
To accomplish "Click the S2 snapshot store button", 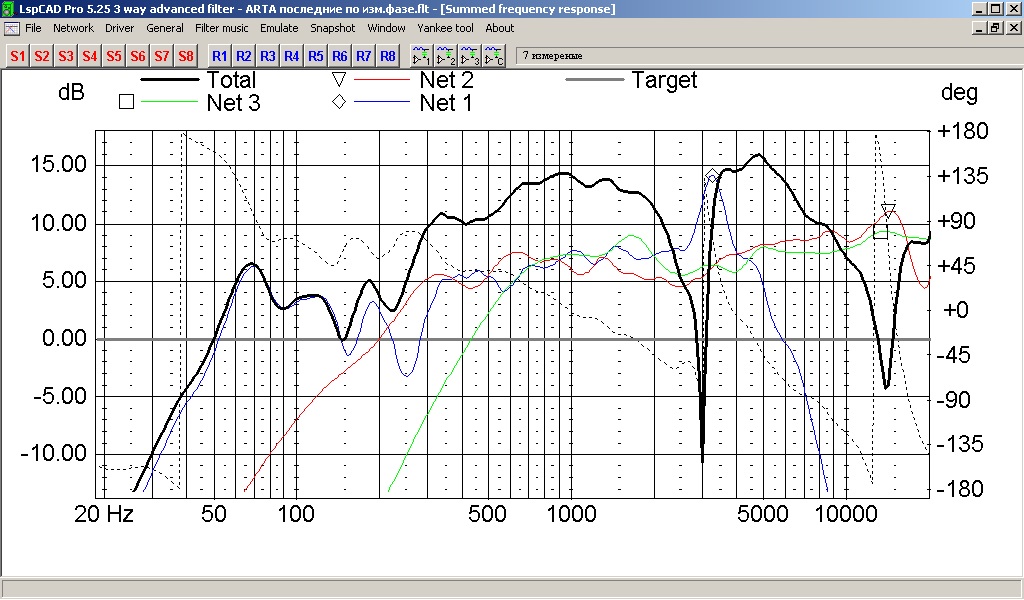I will click(x=42, y=56).
